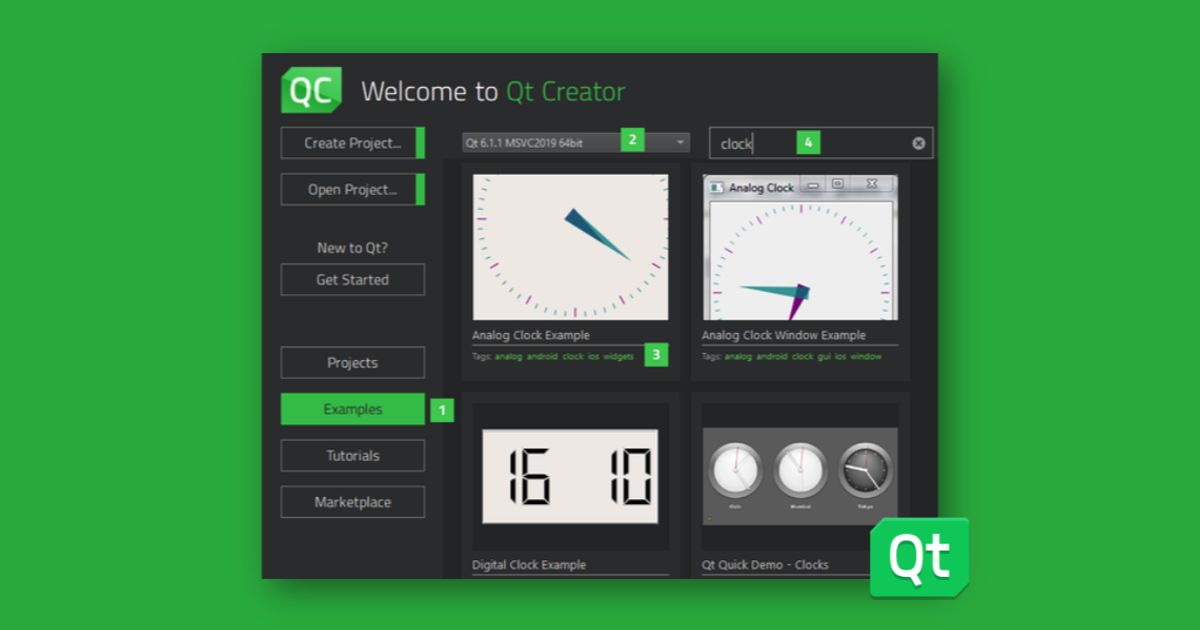The width and height of the screenshot is (1200, 630).
Task: Click 'analog' tag under Analog Clock Window Example
Action: pyautogui.click(x=738, y=356)
